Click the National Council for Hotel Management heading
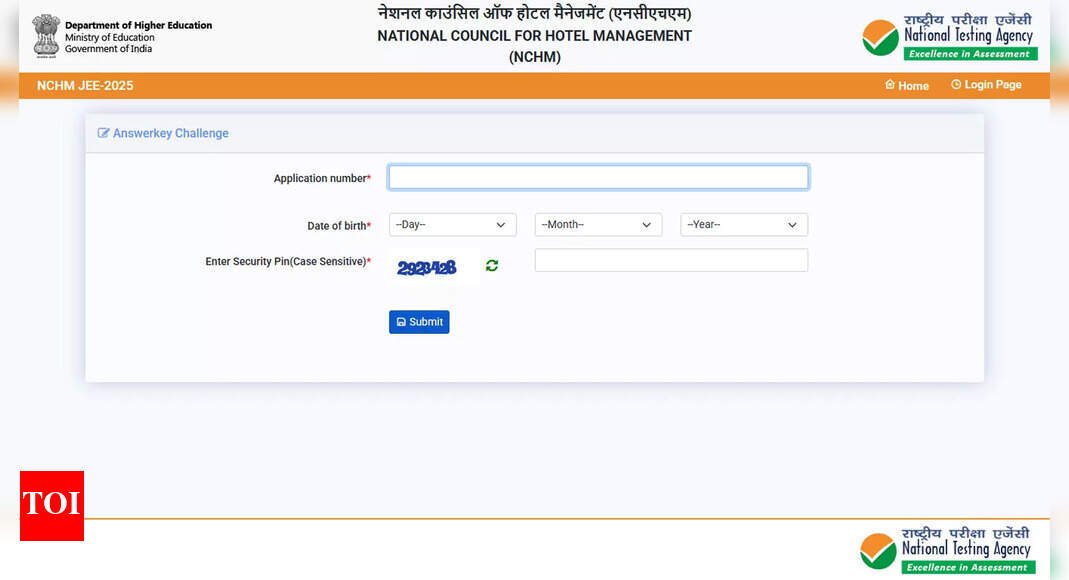This screenshot has width=1069, height=580. click(534, 36)
